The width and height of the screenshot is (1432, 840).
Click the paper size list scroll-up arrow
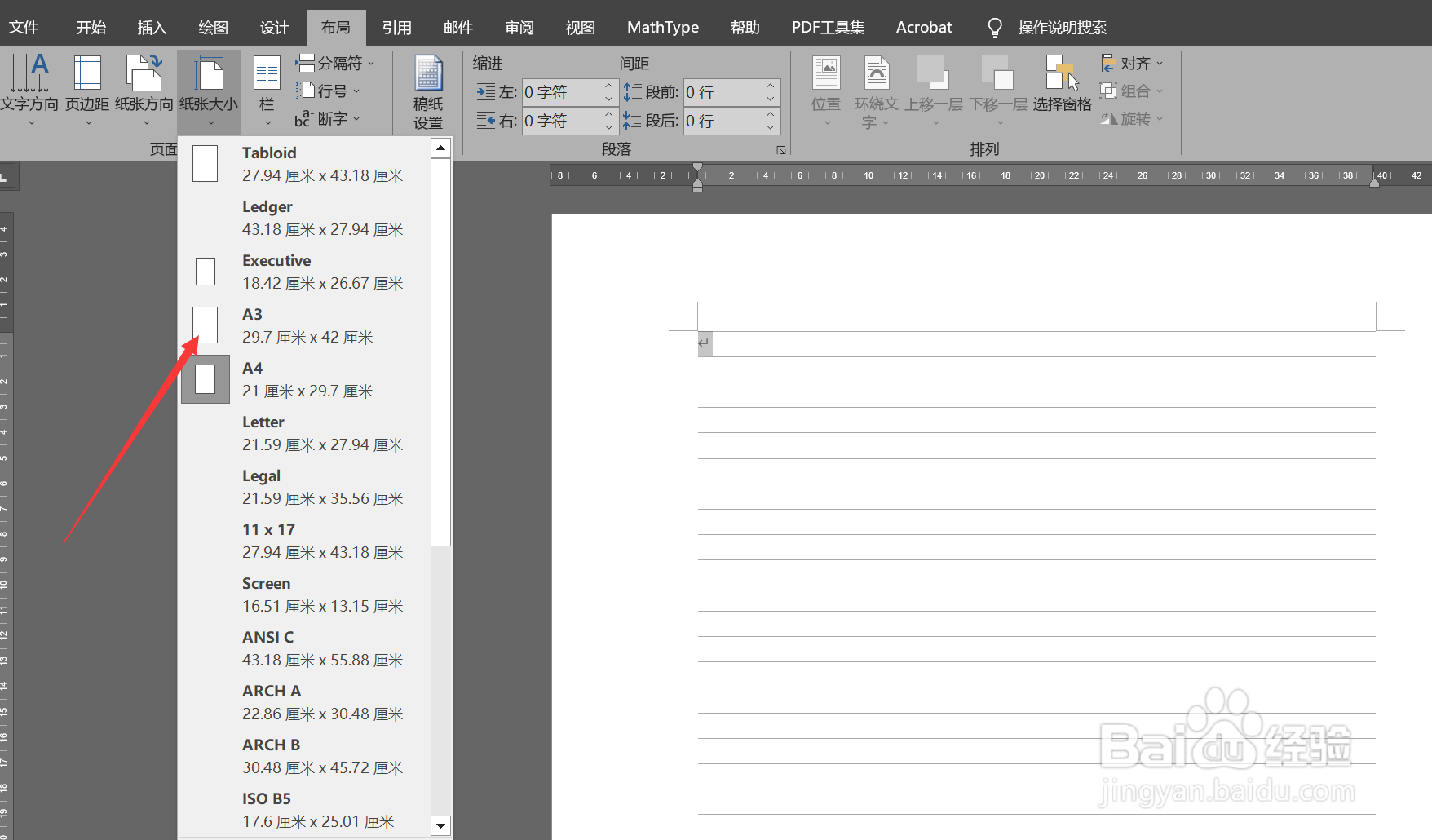tap(440, 148)
